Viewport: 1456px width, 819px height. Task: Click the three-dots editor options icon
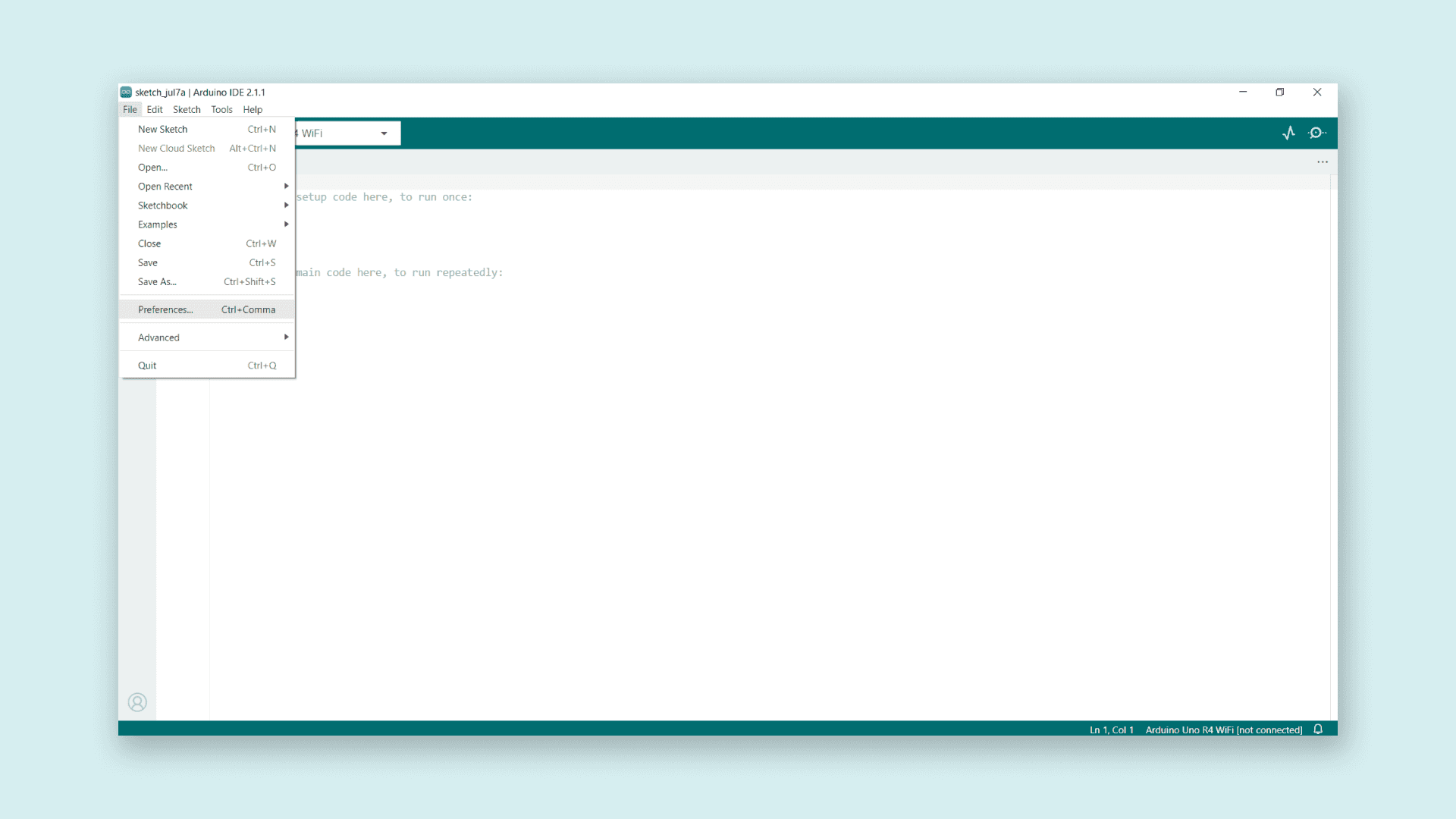(1323, 162)
